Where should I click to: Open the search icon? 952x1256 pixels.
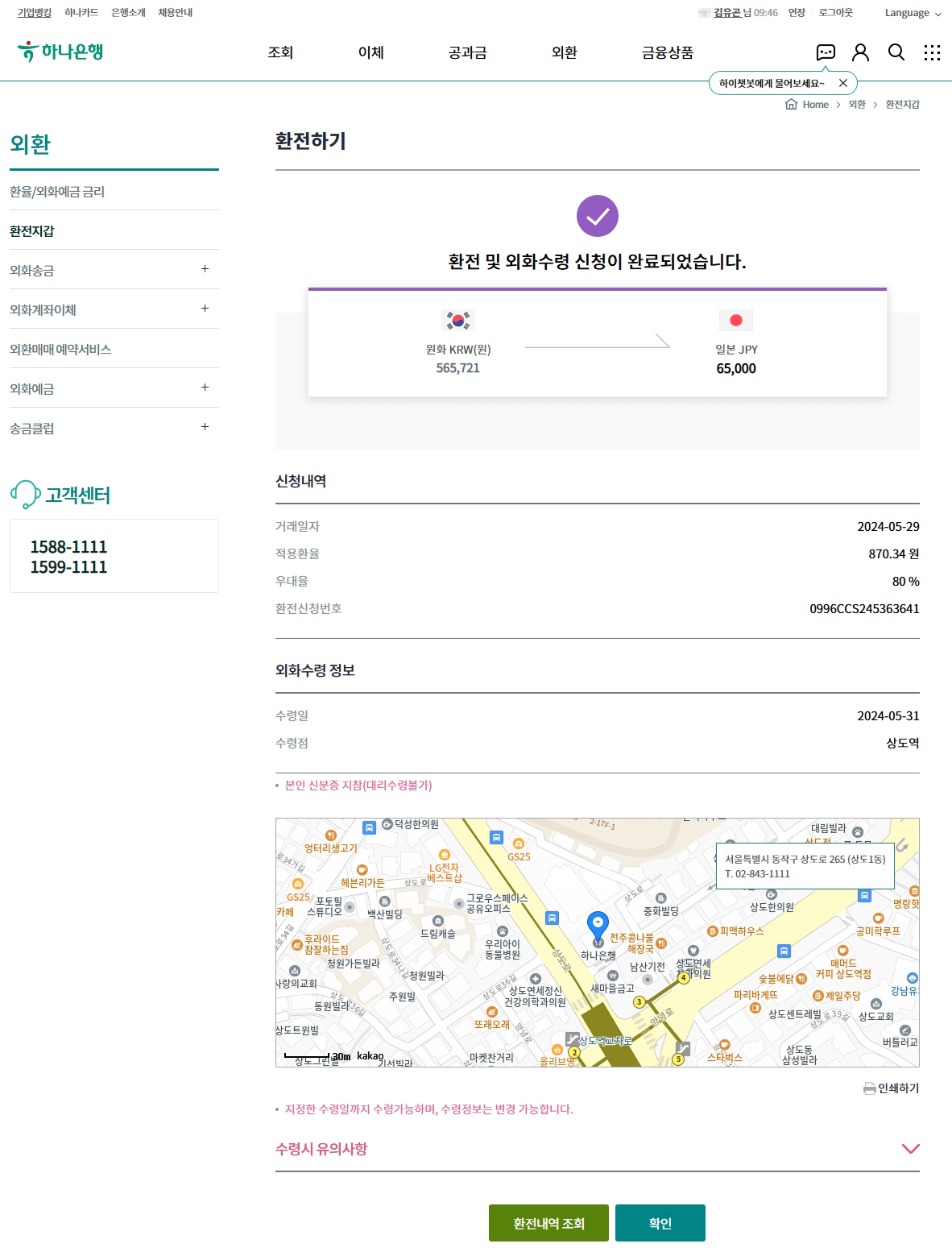(x=896, y=53)
